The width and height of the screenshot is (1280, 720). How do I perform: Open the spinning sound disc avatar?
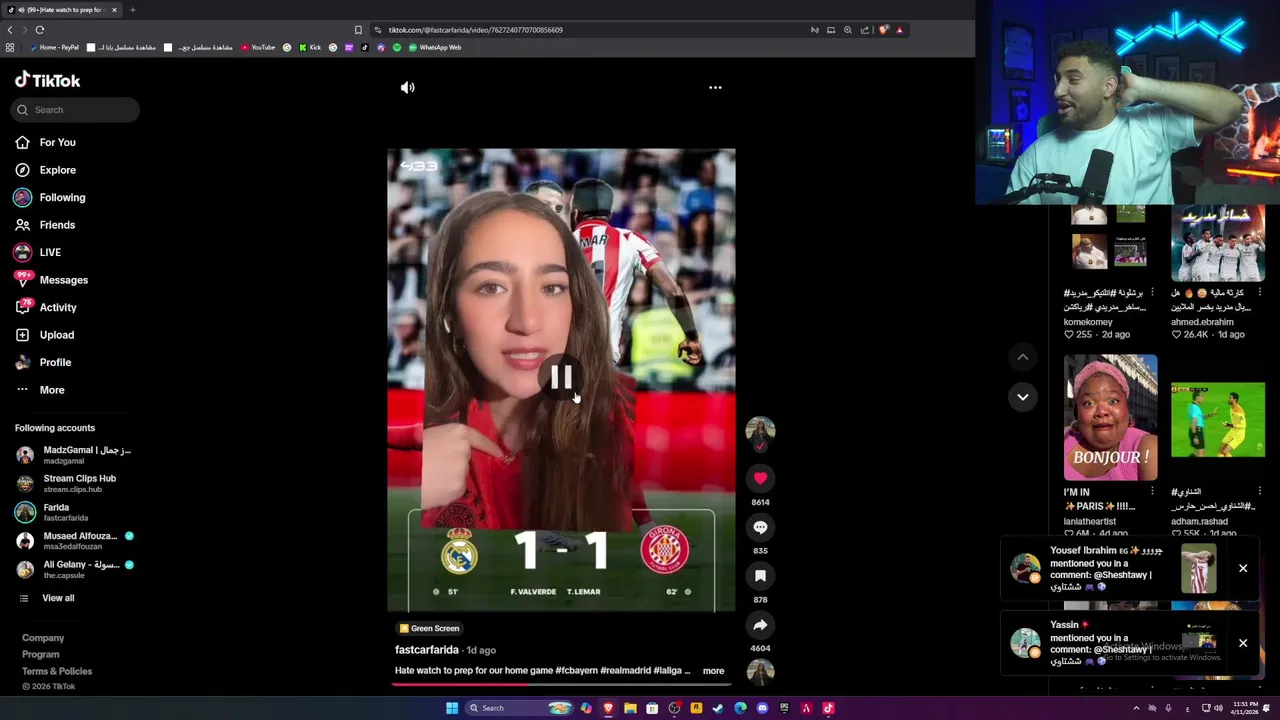pyautogui.click(x=760, y=672)
